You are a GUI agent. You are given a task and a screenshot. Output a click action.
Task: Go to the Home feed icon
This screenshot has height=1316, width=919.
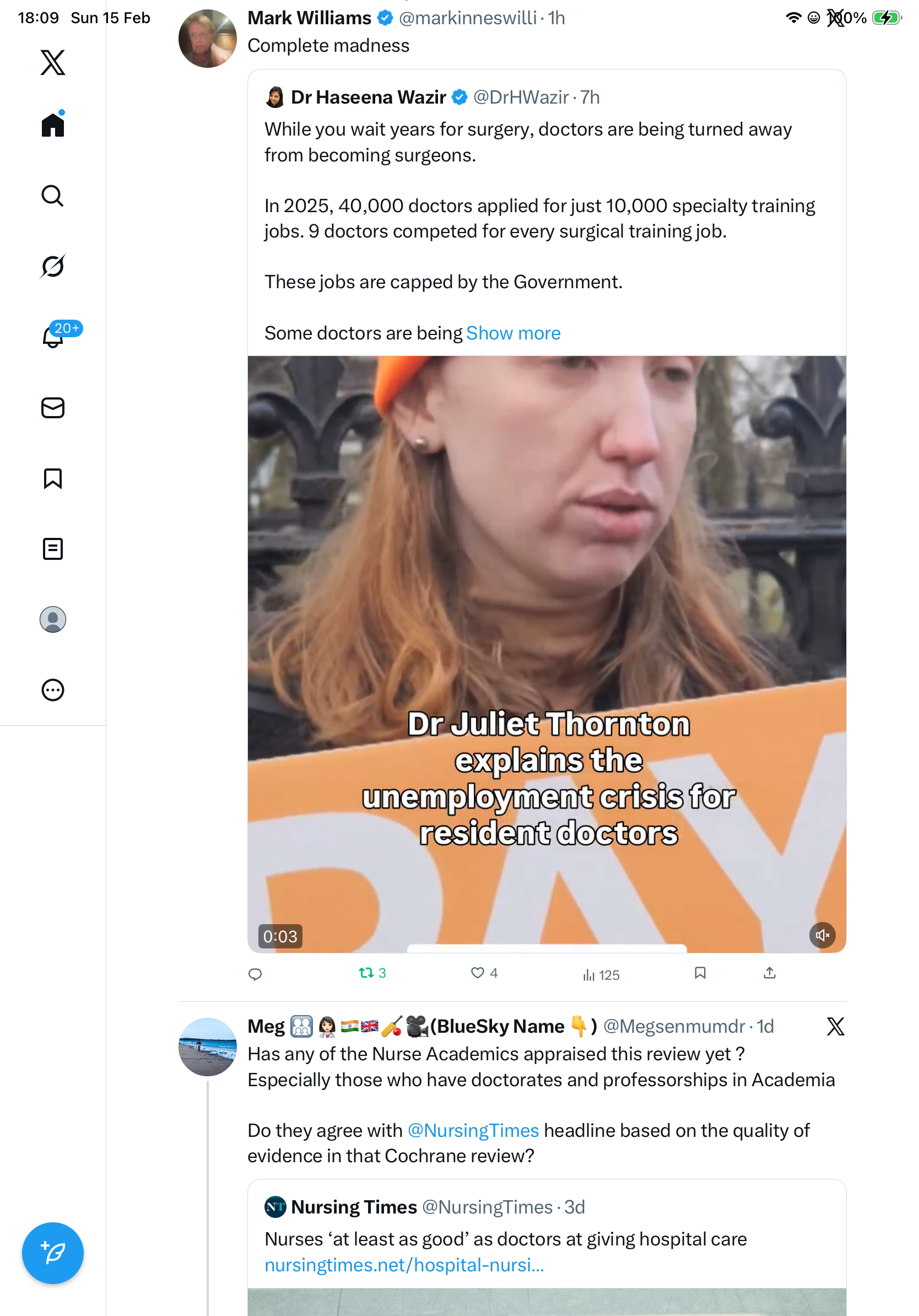click(x=53, y=124)
